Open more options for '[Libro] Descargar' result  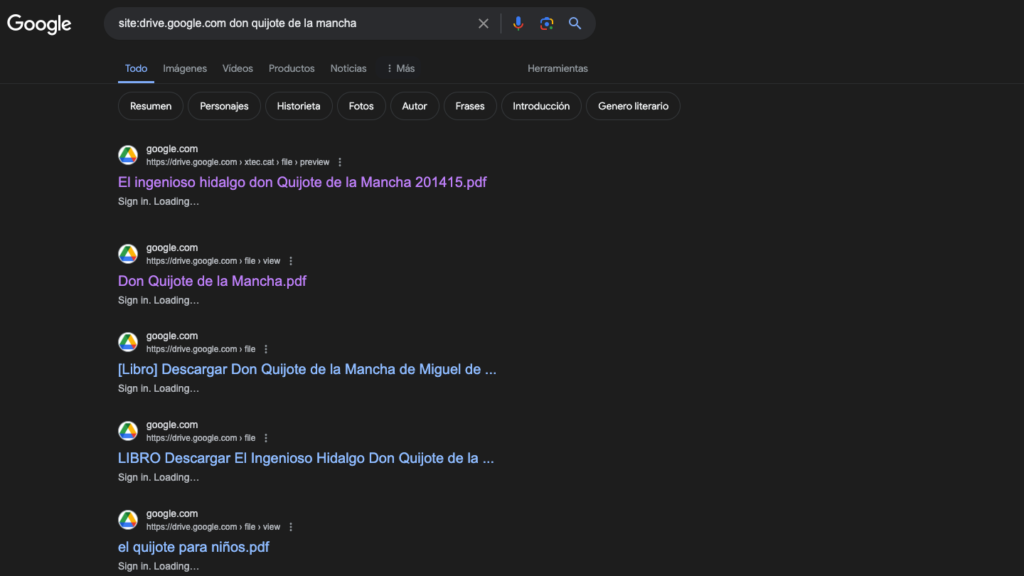[x=266, y=349]
